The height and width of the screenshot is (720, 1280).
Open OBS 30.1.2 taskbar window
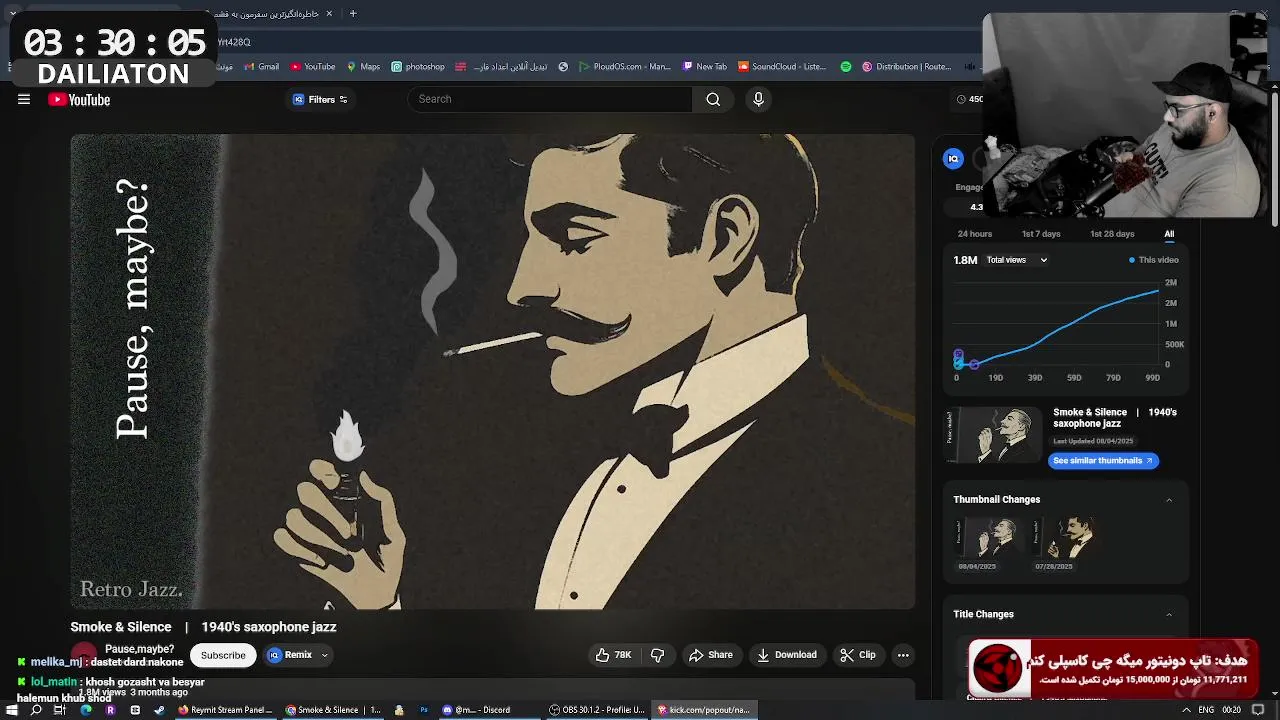(x=597, y=710)
